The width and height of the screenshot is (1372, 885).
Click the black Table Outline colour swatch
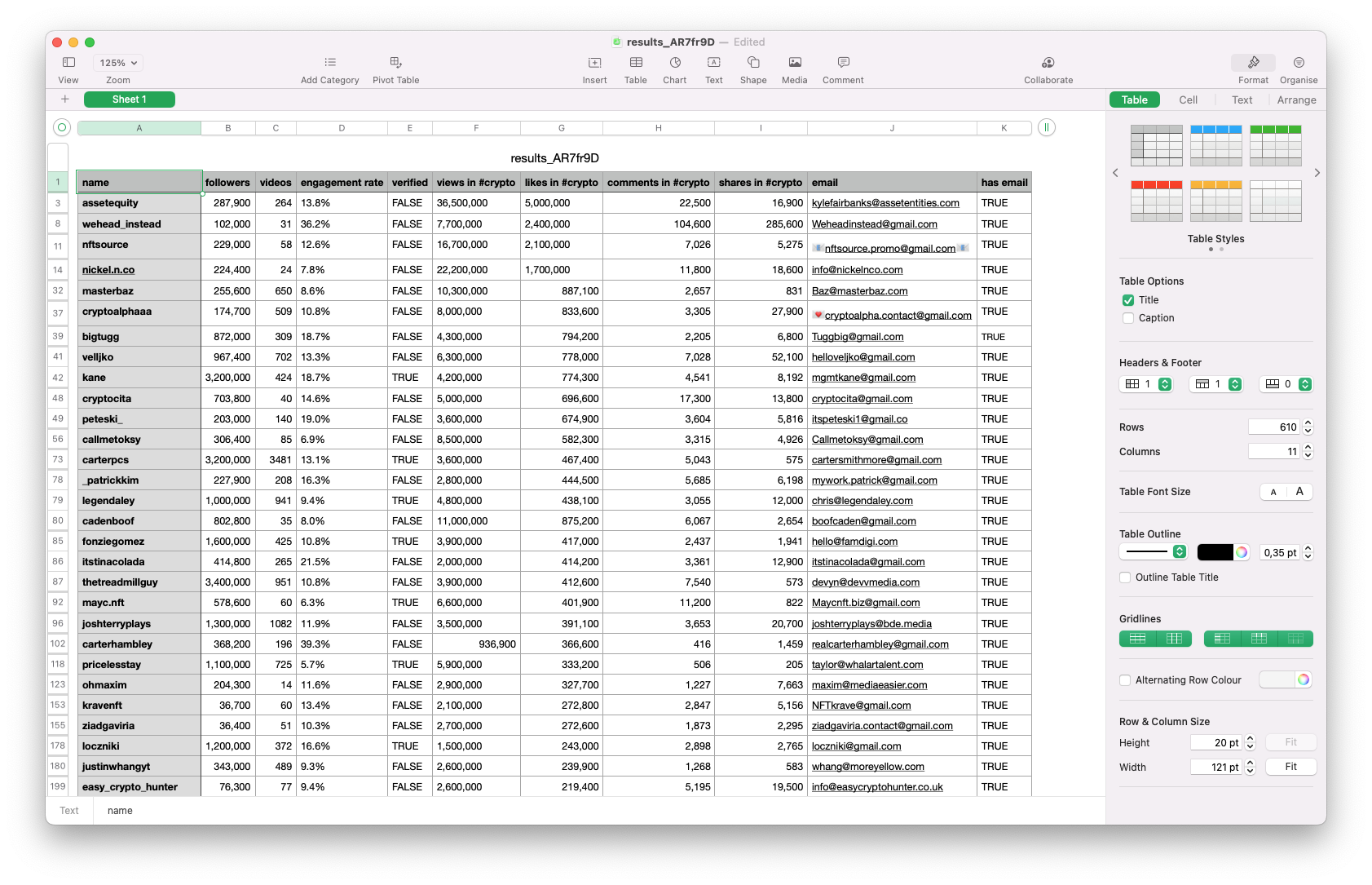1215,552
